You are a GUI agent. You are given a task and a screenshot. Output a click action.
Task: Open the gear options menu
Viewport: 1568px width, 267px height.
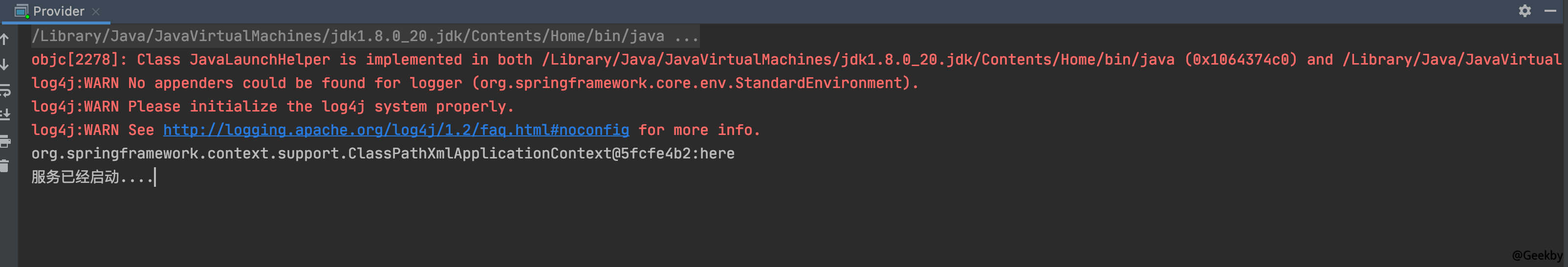pos(1524,11)
